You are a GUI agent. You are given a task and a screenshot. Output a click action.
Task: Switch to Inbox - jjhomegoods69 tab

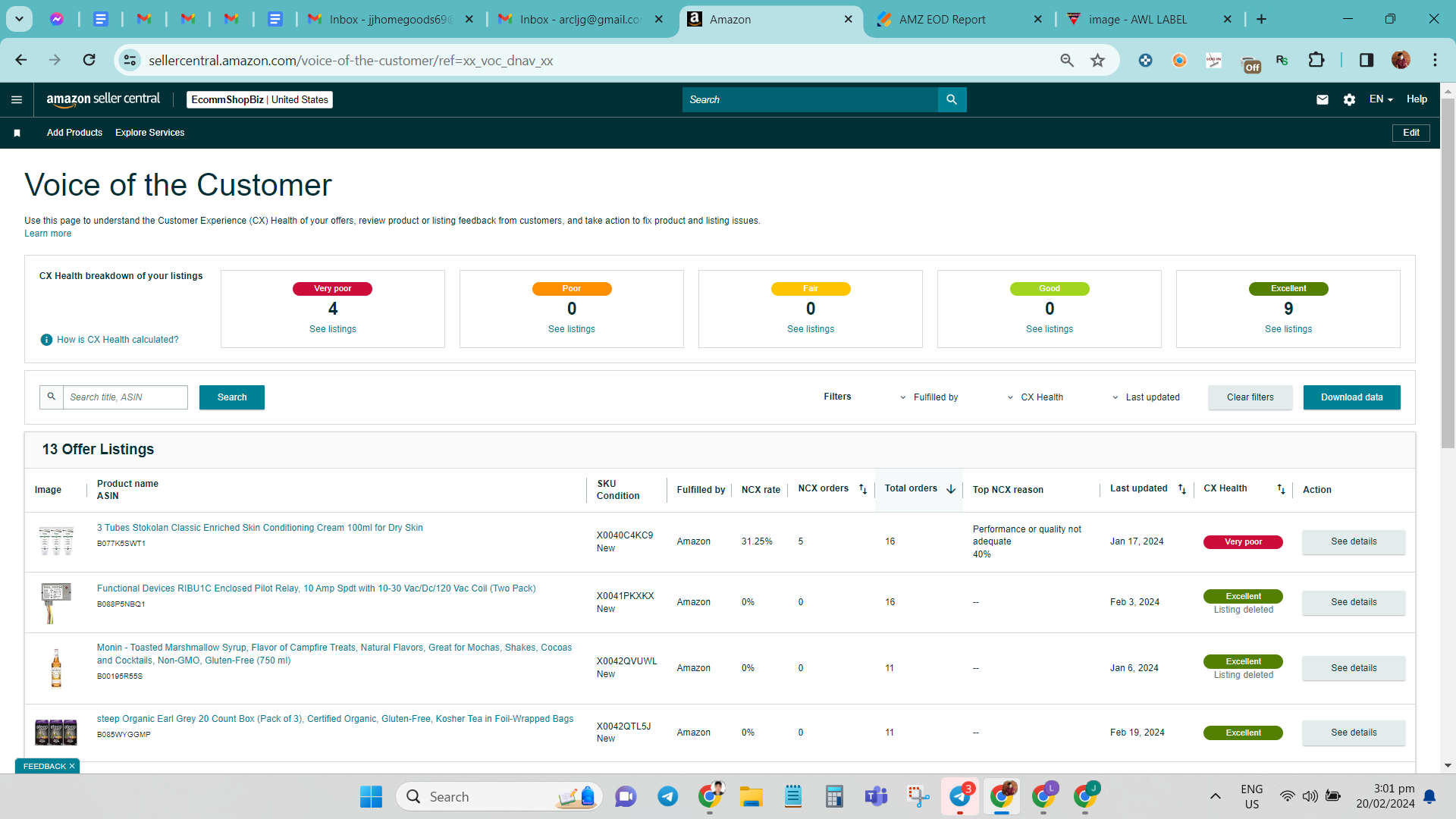(391, 20)
